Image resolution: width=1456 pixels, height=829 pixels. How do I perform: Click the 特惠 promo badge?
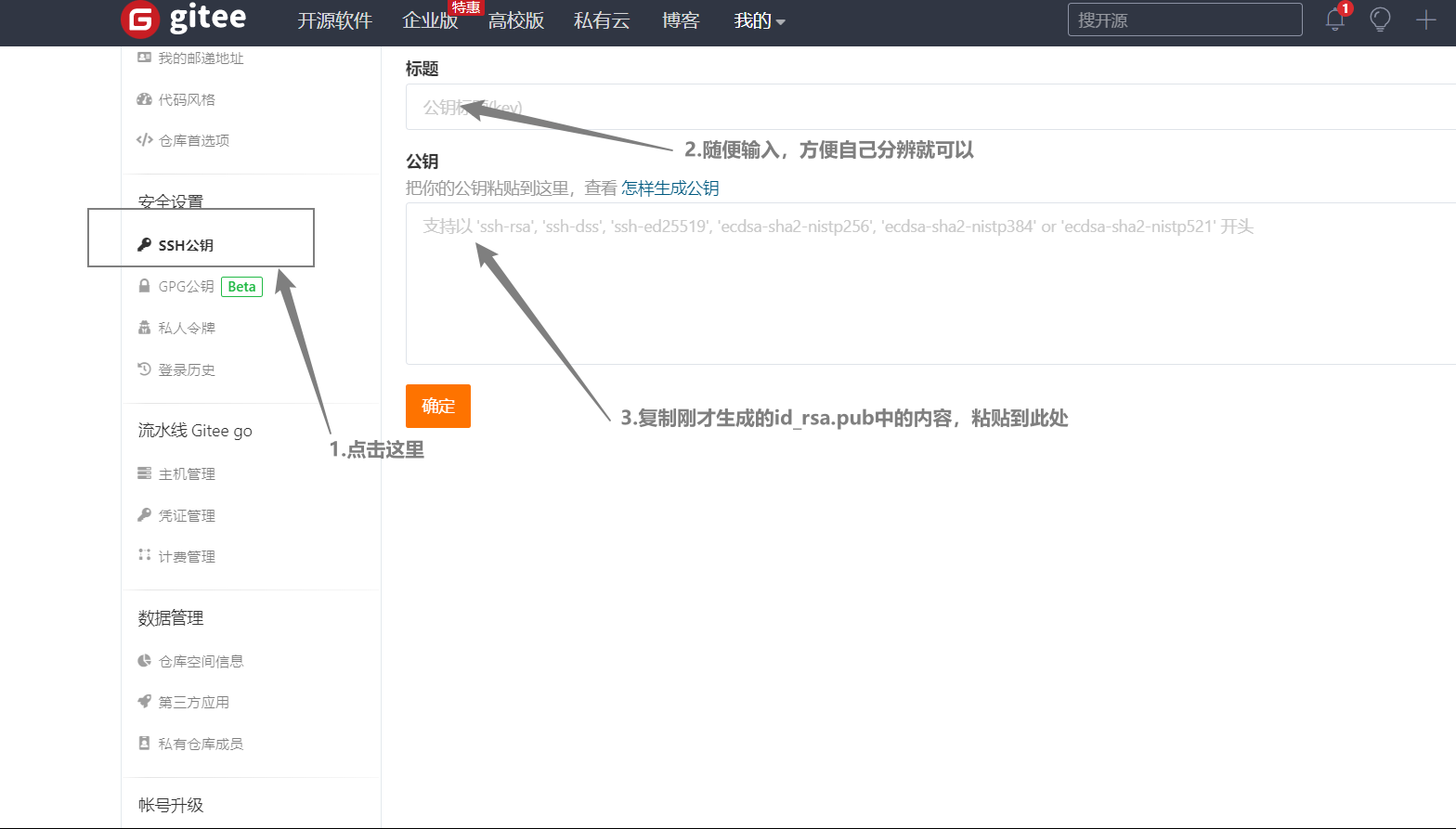[x=466, y=7]
